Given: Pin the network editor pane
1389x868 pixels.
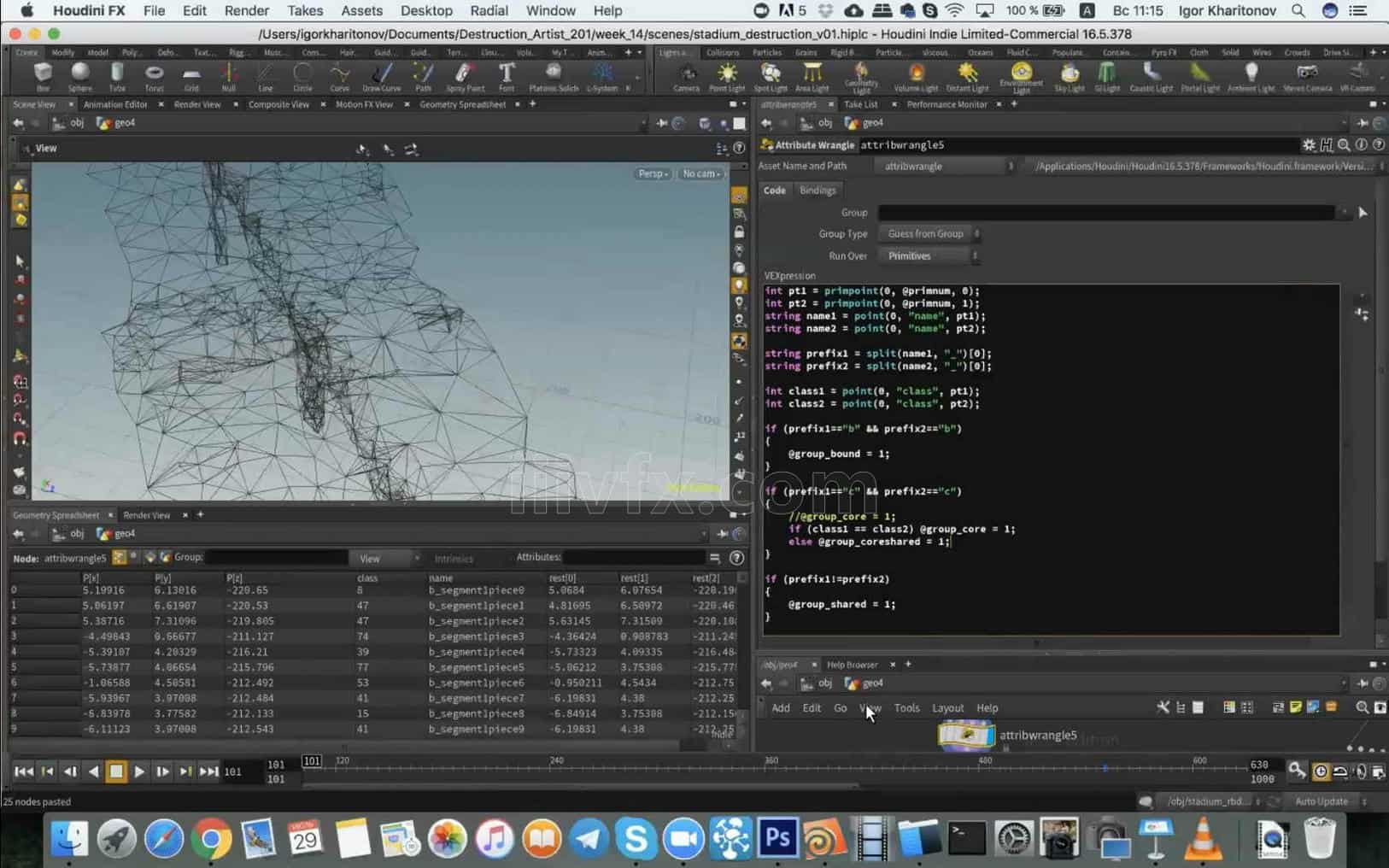Looking at the screenshot, I should (1363, 683).
